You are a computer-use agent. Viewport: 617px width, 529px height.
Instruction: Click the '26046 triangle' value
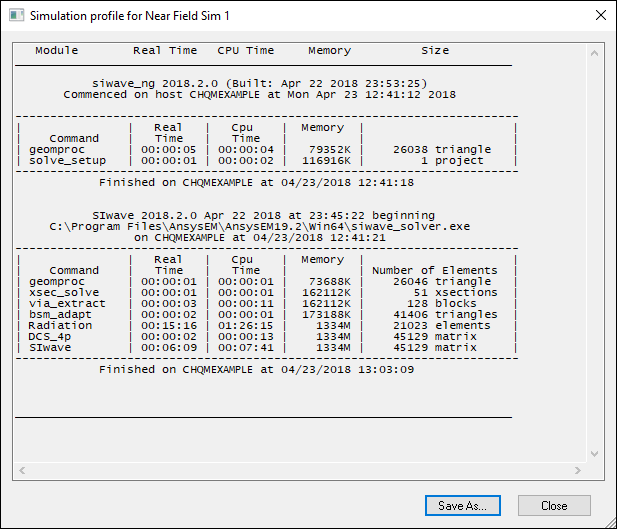pyautogui.click(x=442, y=281)
